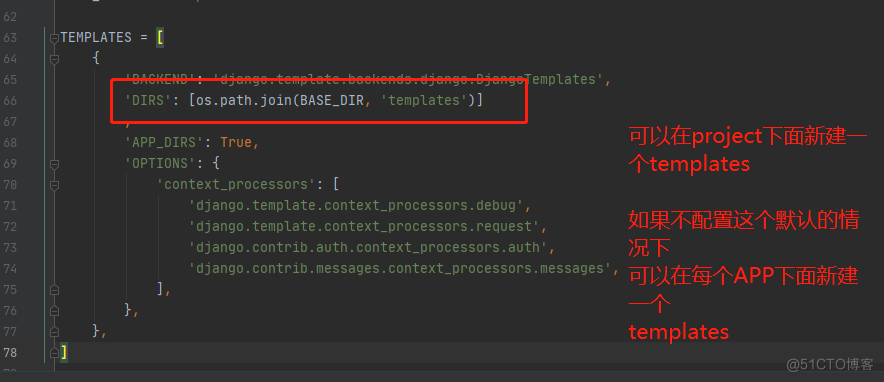This screenshot has width=884, height=382.
Task: Click os.path.join in the DIRS line
Action: (245, 101)
